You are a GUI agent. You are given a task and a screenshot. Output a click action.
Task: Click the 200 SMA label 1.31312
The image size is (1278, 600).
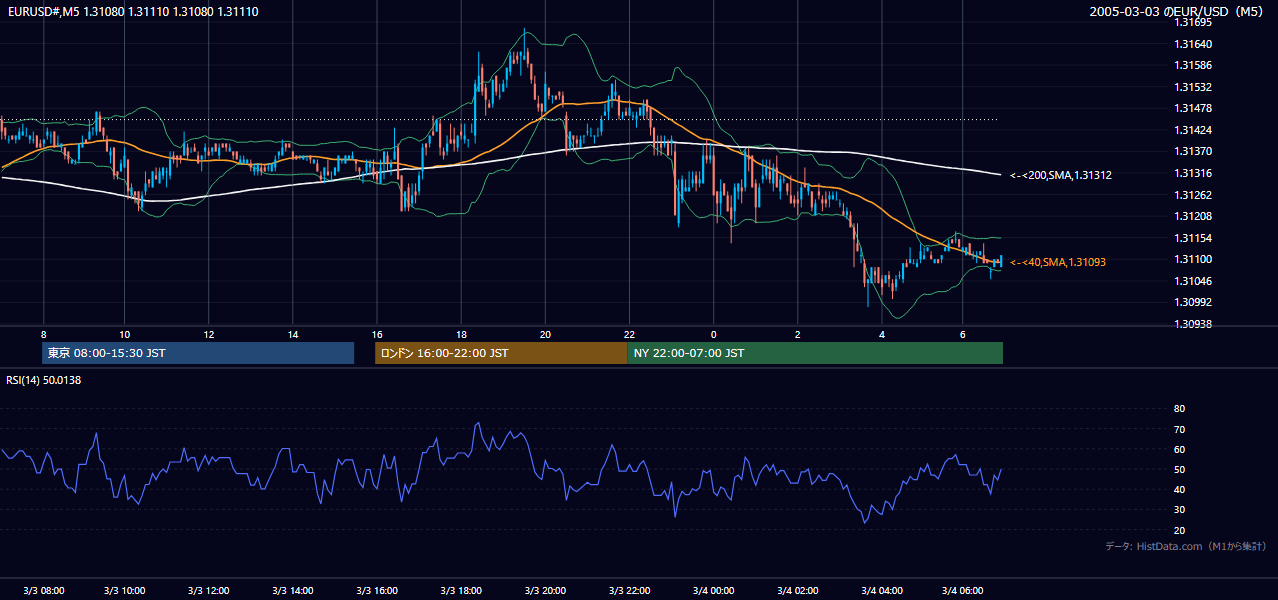1061,175
